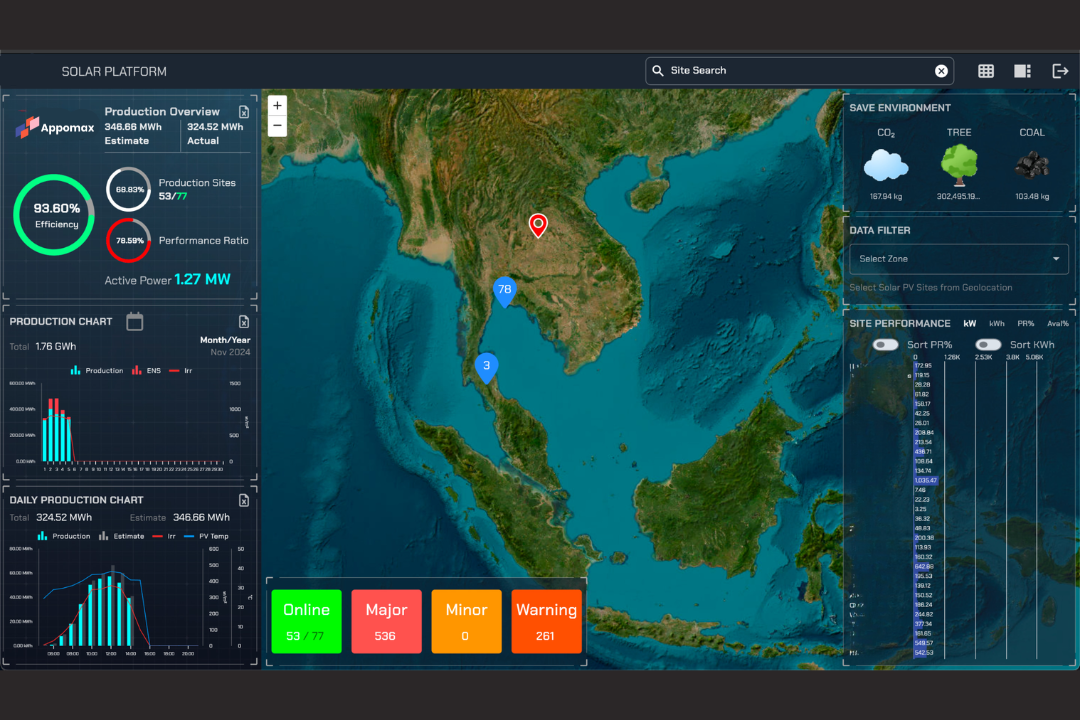
Task: Enable the Sort PR% toggle
Action: click(x=885, y=345)
